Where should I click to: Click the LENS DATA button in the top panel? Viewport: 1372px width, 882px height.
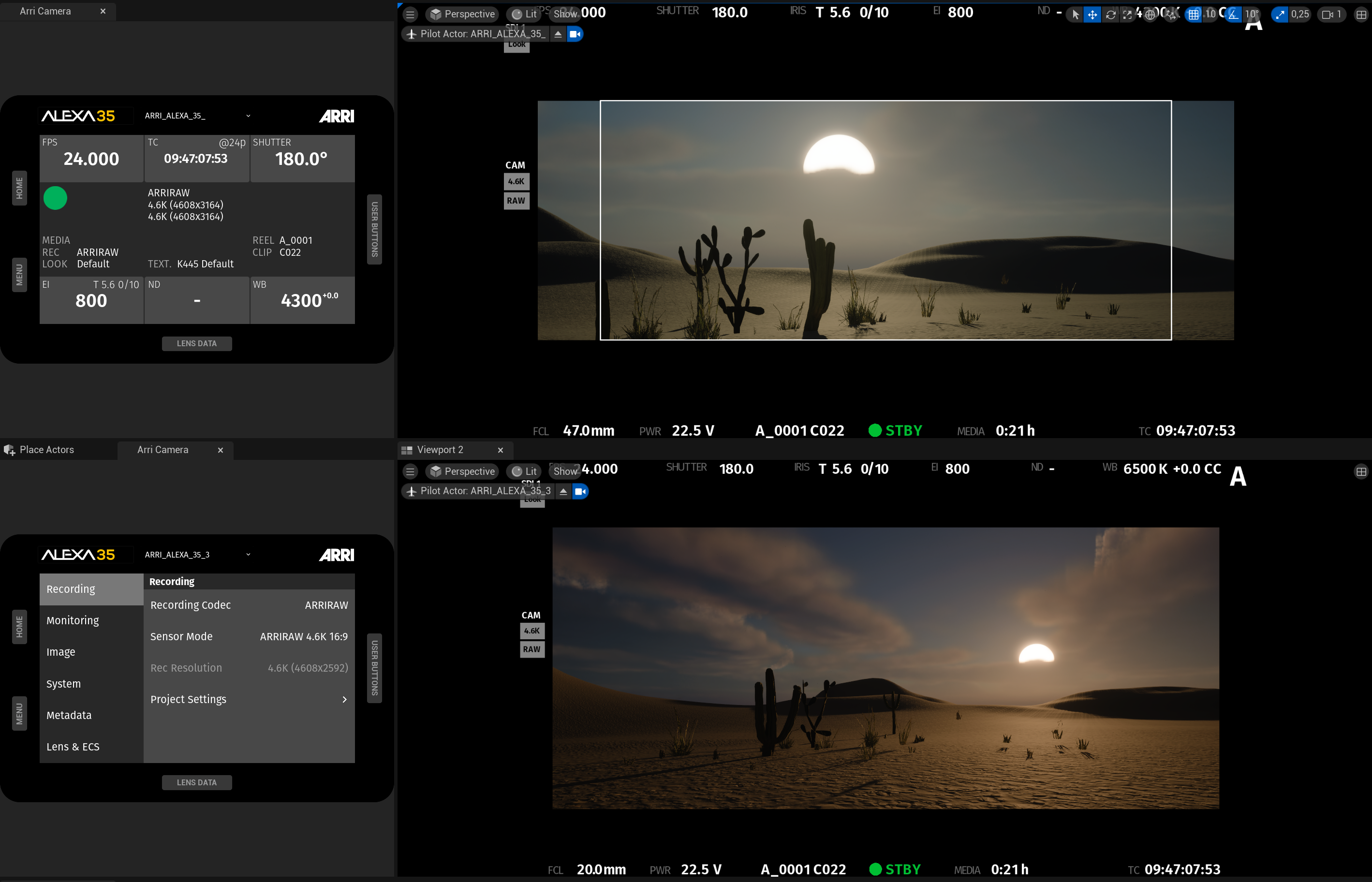(x=196, y=344)
